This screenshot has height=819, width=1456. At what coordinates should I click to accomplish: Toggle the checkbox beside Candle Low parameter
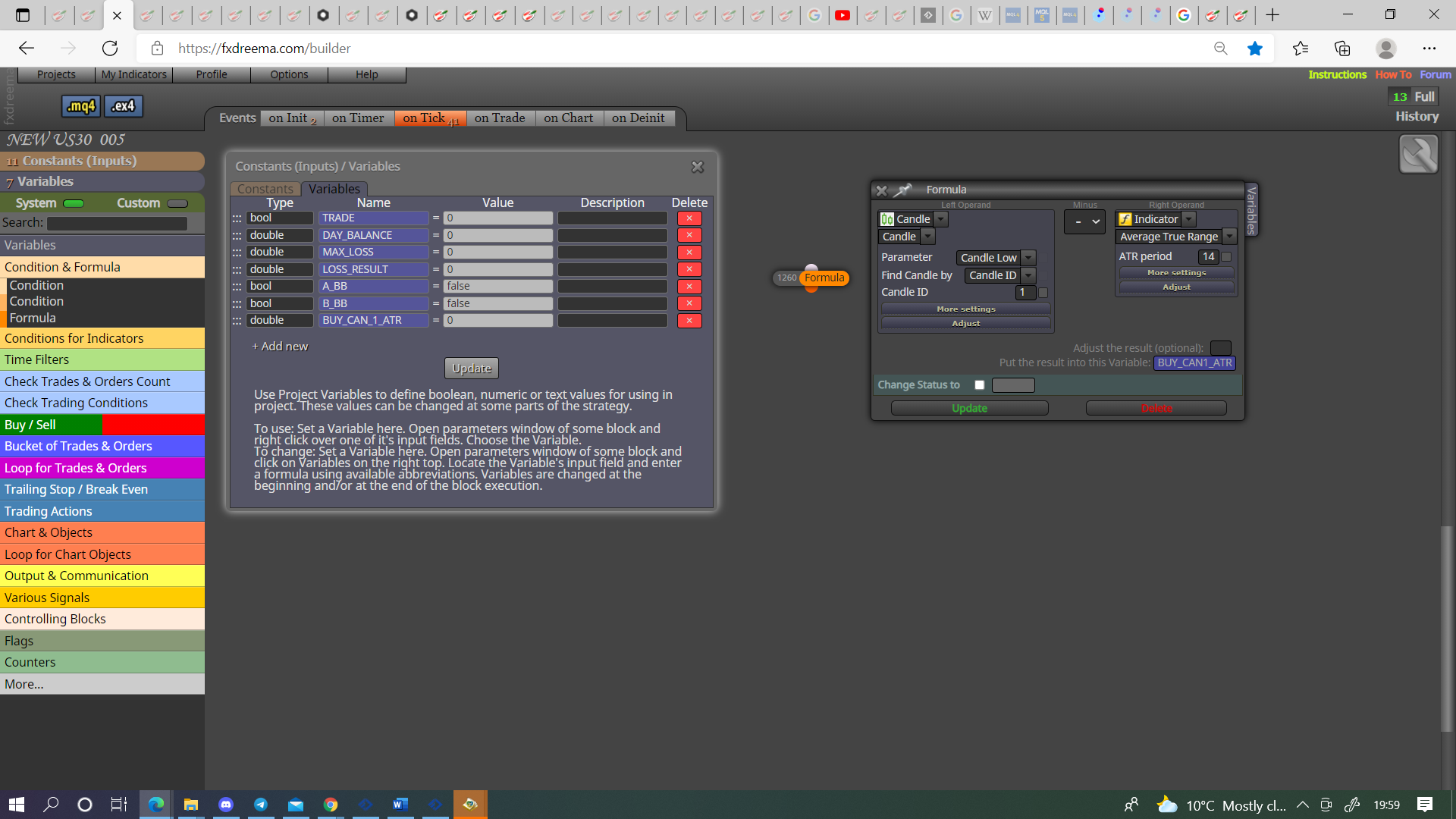pyautogui.click(x=1043, y=258)
